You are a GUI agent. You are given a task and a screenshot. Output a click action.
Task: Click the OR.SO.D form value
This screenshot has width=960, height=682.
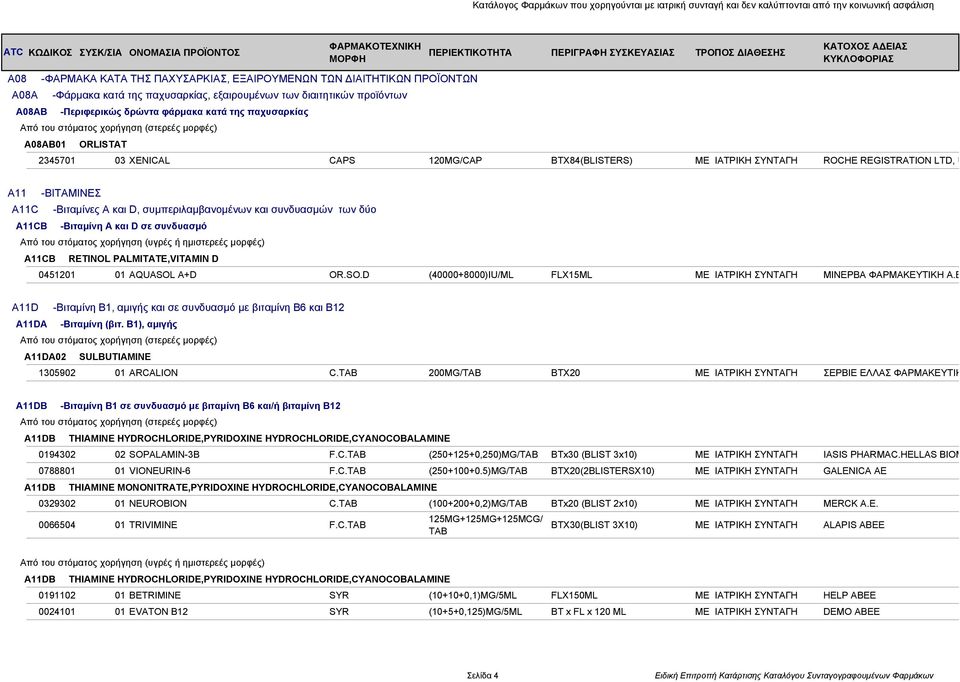[349, 275]
